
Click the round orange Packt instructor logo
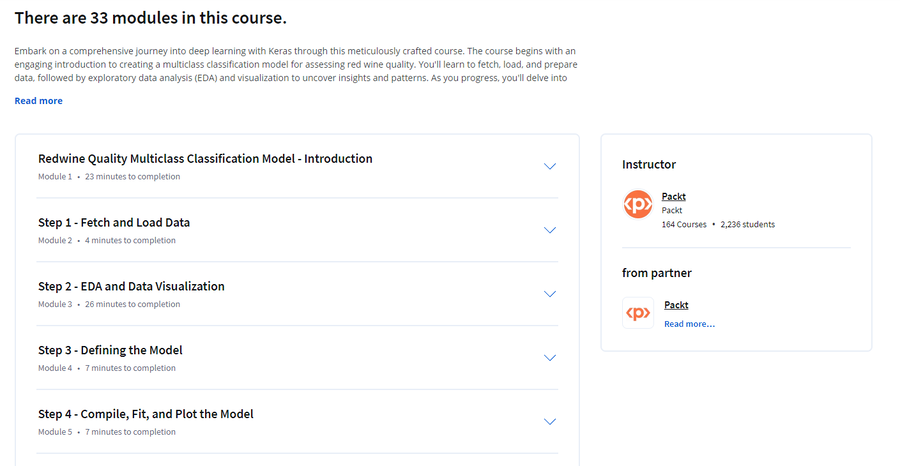click(x=638, y=204)
